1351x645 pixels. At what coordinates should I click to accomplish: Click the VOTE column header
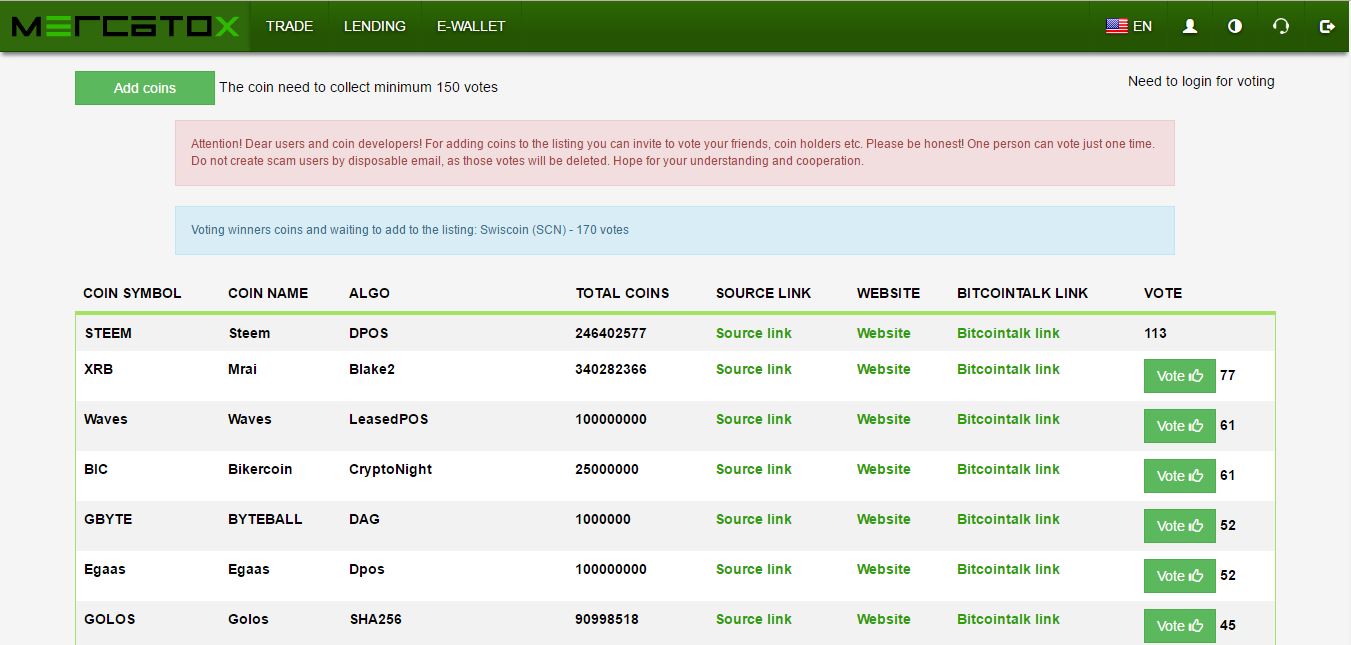(1163, 293)
